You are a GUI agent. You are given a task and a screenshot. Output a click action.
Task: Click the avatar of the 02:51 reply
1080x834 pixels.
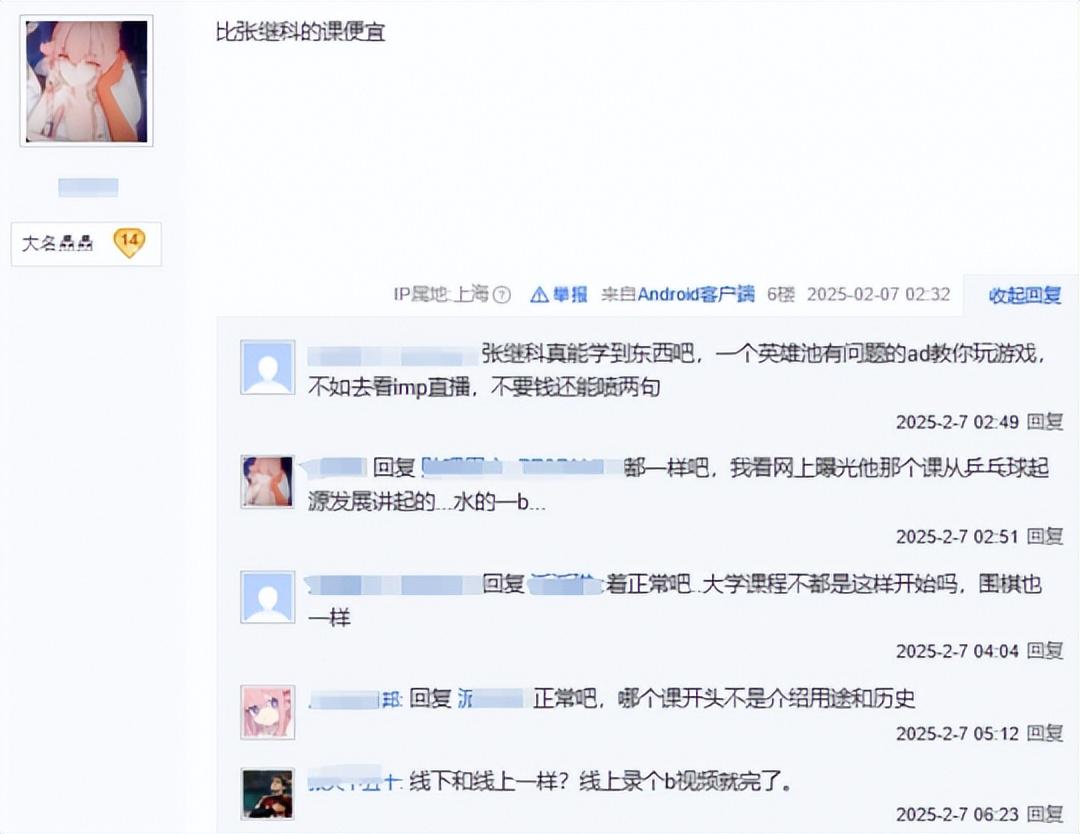pos(267,481)
